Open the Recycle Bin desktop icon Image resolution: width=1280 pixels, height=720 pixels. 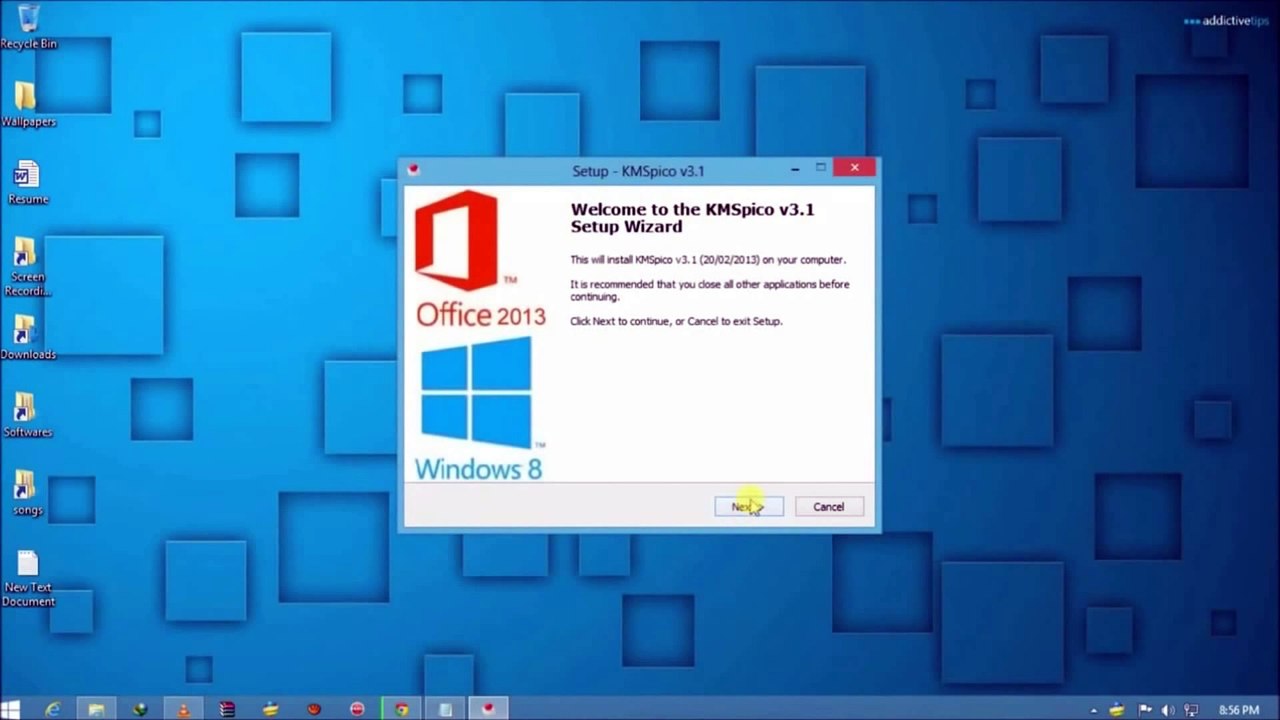[28, 26]
